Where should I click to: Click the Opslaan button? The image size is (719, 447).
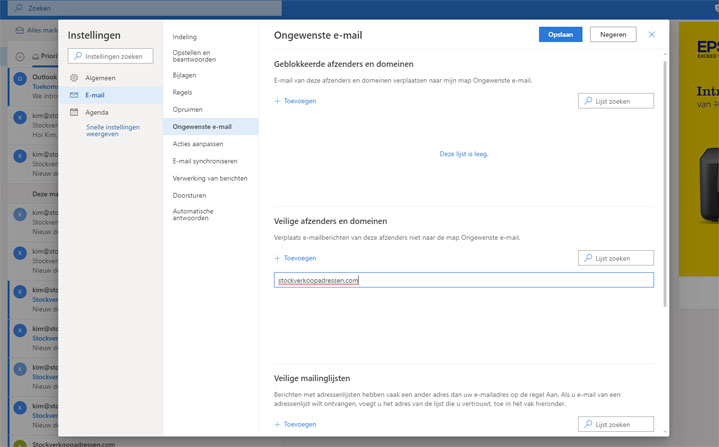(x=560, y=34)
